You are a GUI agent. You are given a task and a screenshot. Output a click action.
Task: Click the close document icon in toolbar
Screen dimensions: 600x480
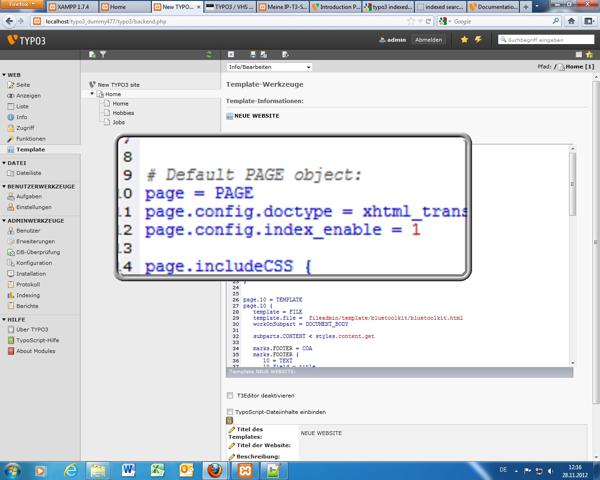coord(231,54)
